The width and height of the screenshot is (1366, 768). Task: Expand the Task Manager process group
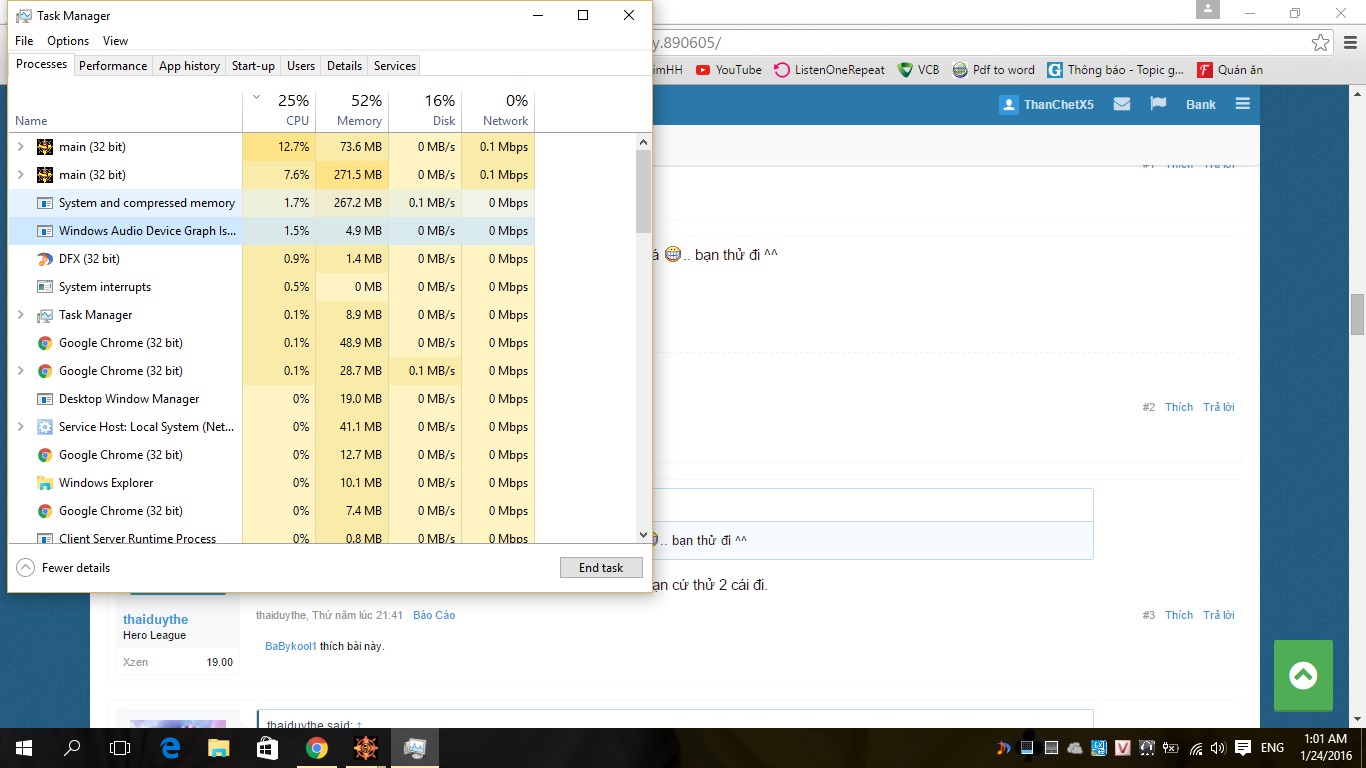[x=21, y=315]
